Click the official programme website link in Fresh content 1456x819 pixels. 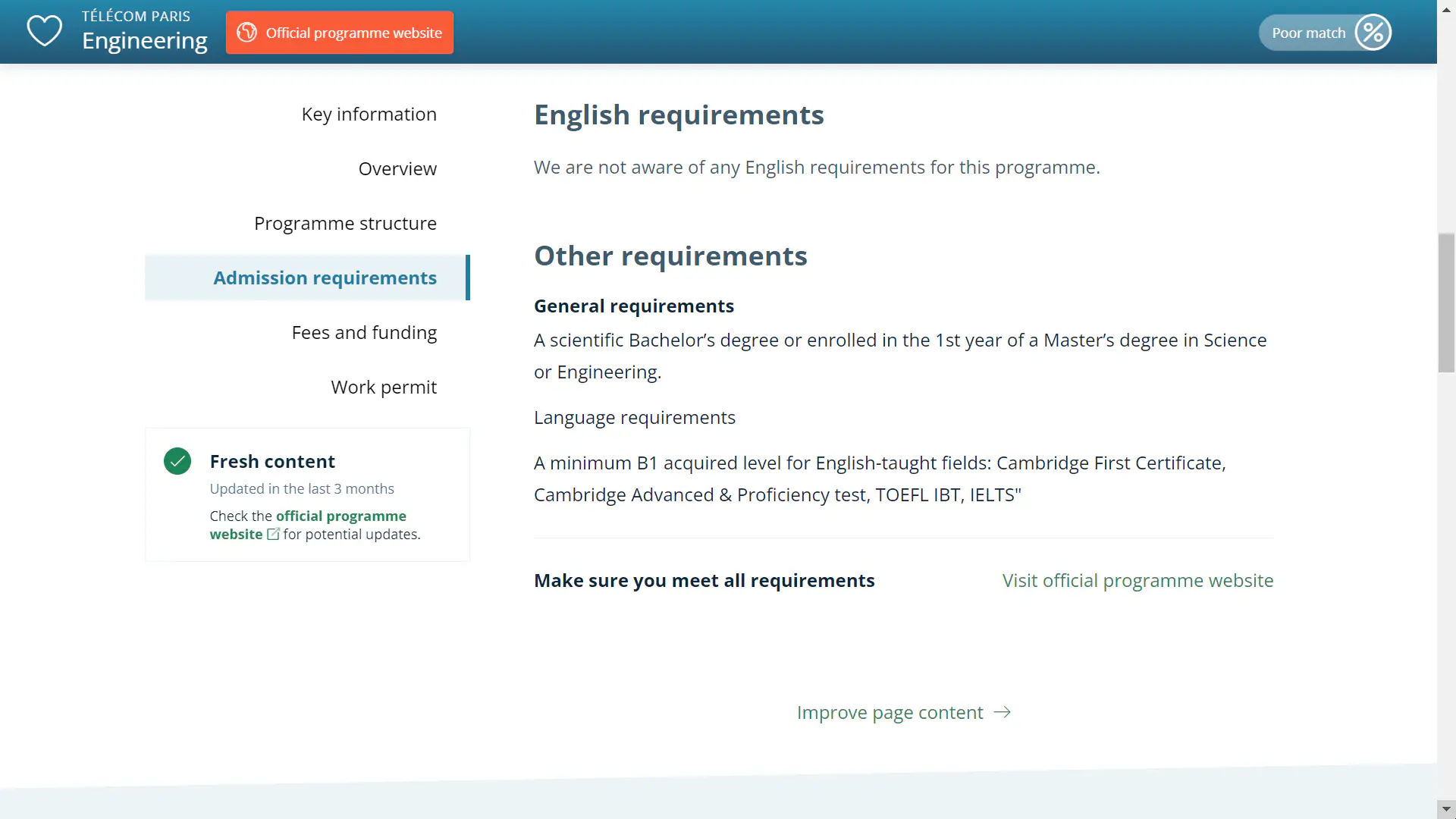click(x=341, y=516)
